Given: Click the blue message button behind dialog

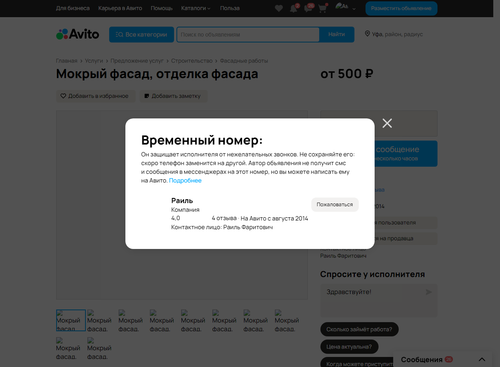Looking at the screenshot, I should click(406, 154).
